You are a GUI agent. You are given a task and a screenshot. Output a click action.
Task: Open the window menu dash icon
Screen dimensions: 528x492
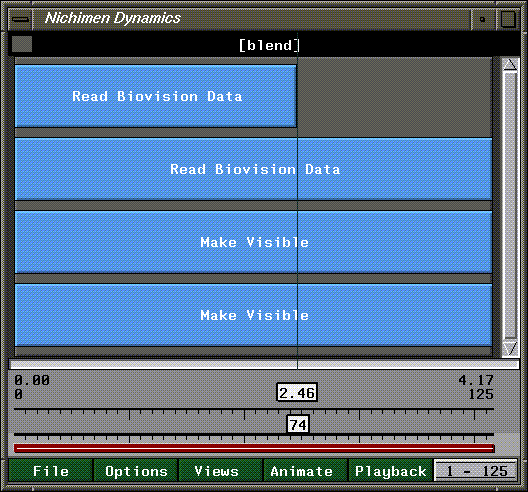[21, 19]
